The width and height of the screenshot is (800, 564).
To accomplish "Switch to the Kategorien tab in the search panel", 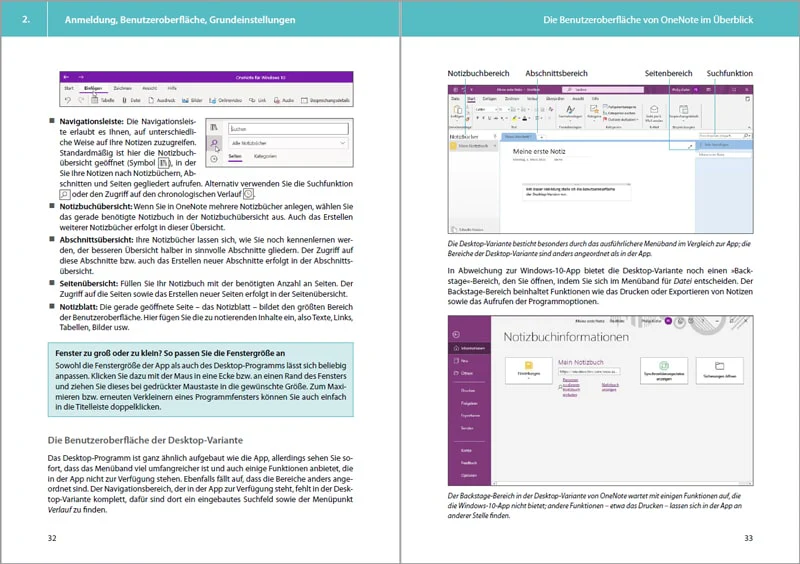I will 265,156.
